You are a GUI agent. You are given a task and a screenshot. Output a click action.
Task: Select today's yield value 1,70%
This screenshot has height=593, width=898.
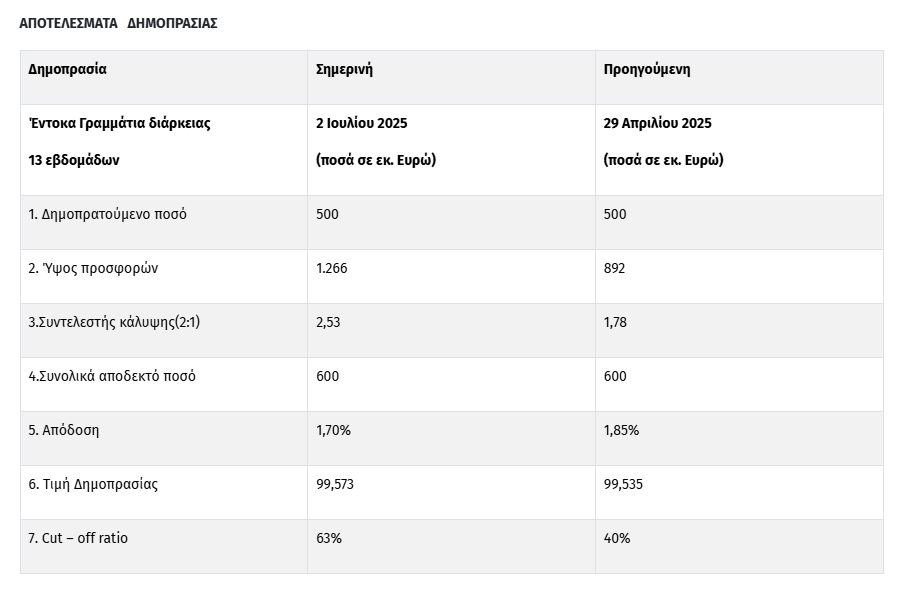(x=333, y=430)
